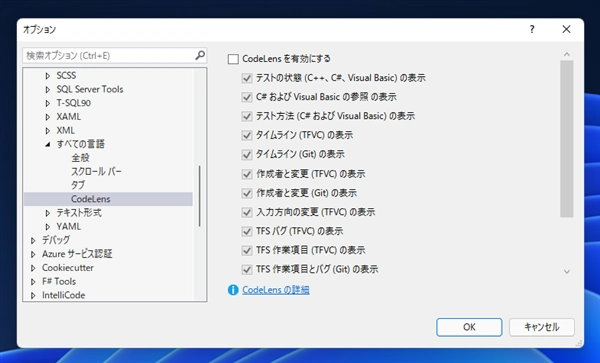The height and width of the screenshot is (363, 600).
Task: Expand the XML node arrow
Action: point(47,131)
